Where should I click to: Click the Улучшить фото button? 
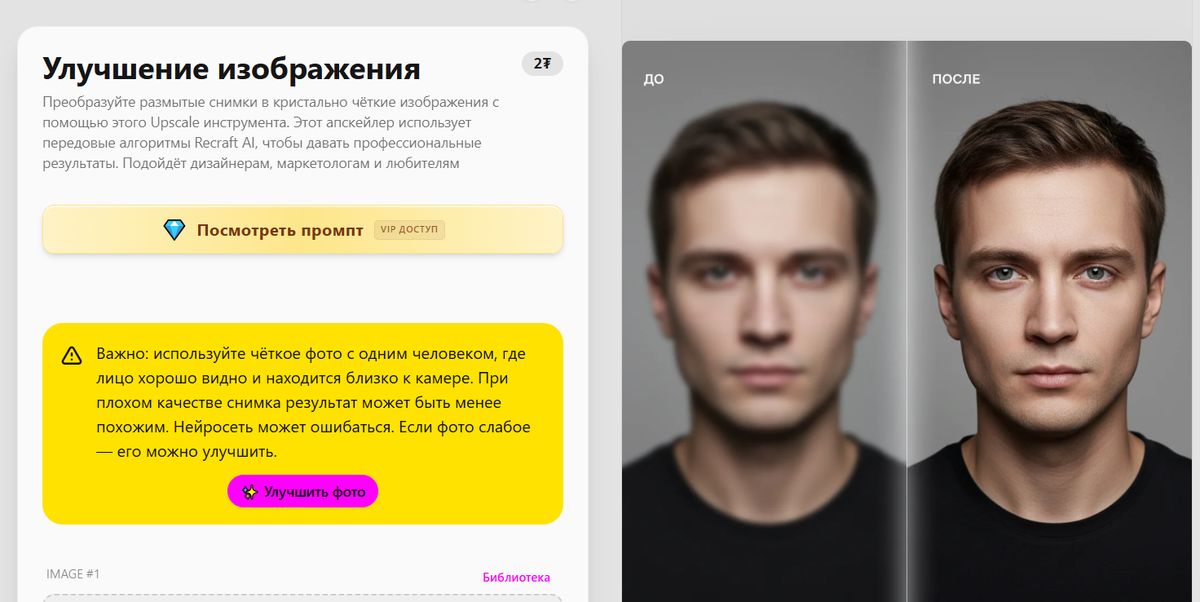[303, 492]
